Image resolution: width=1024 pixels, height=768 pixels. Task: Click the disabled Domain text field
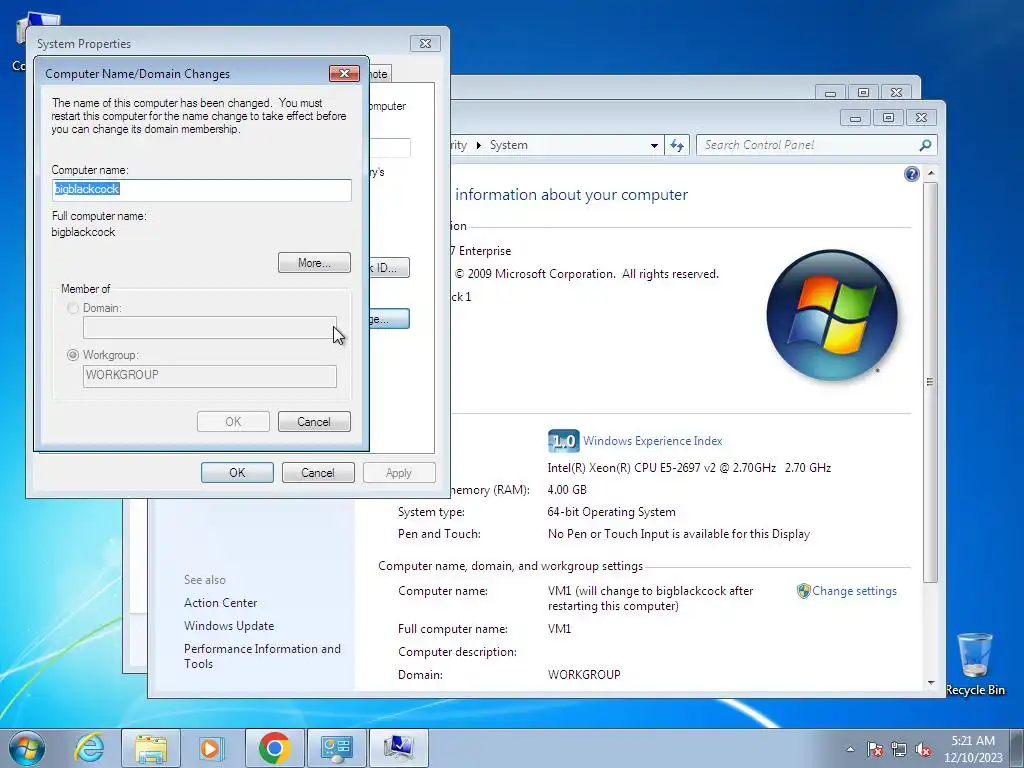210,328
